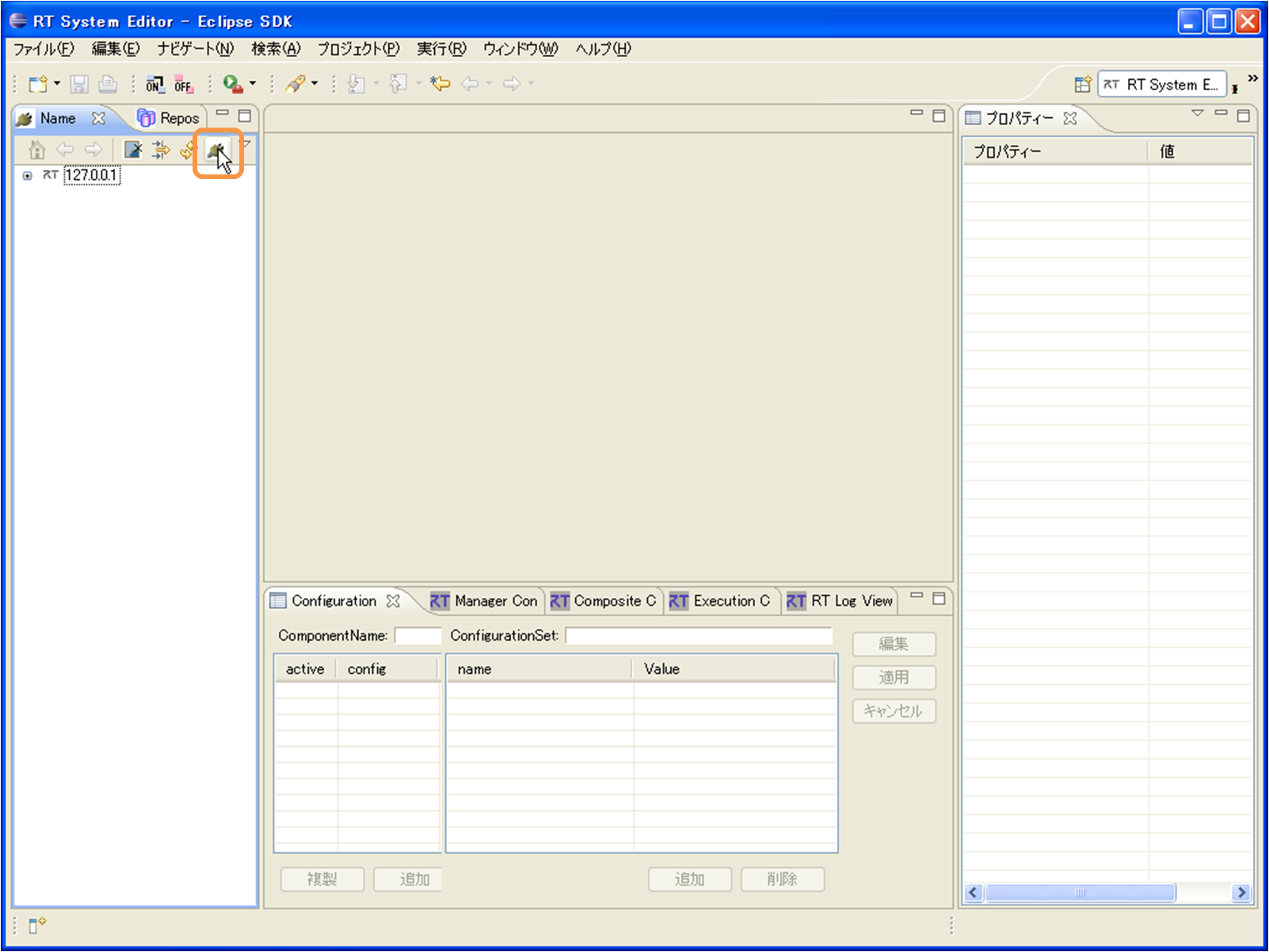The image size is (1269, 952).
Task: Maximize the editor area
Action: coord(939,116)
